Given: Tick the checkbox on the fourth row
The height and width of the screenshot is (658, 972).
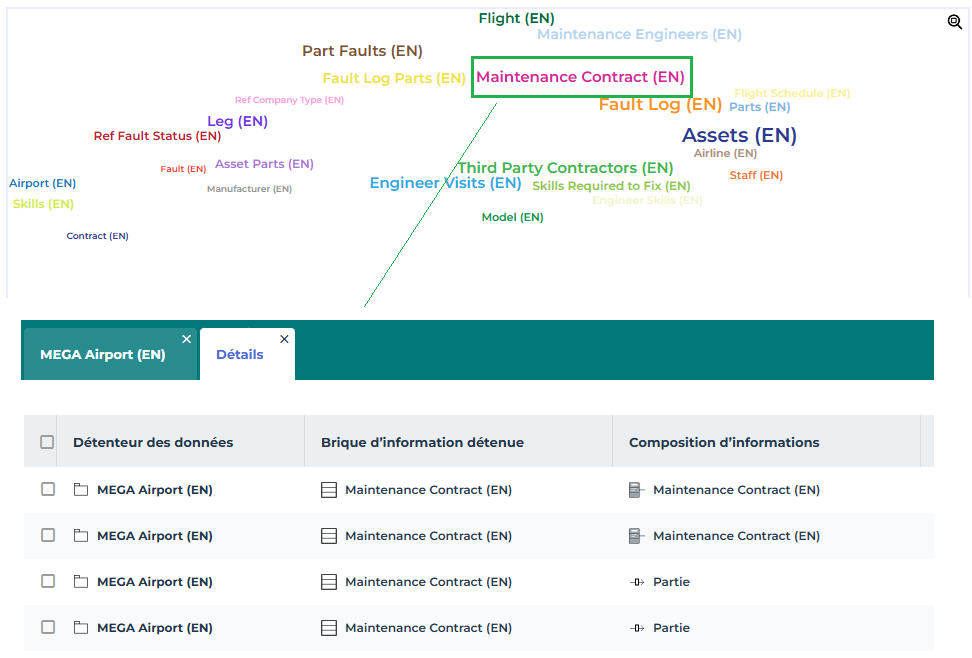Looking at the screenshot, I should pos(48,628).
